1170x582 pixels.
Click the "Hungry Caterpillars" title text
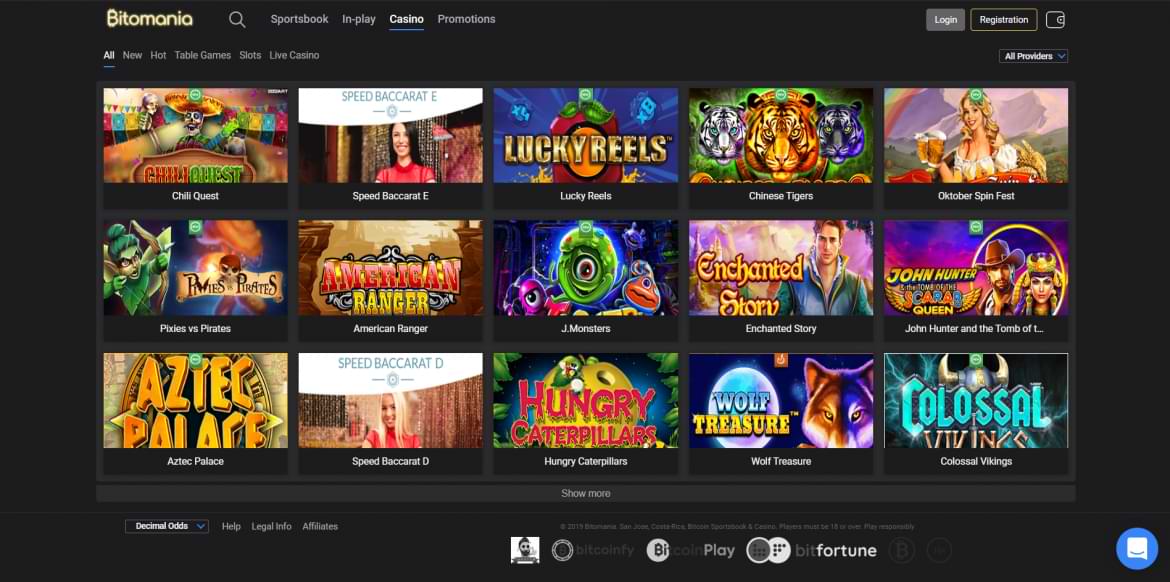coord(586,461)
